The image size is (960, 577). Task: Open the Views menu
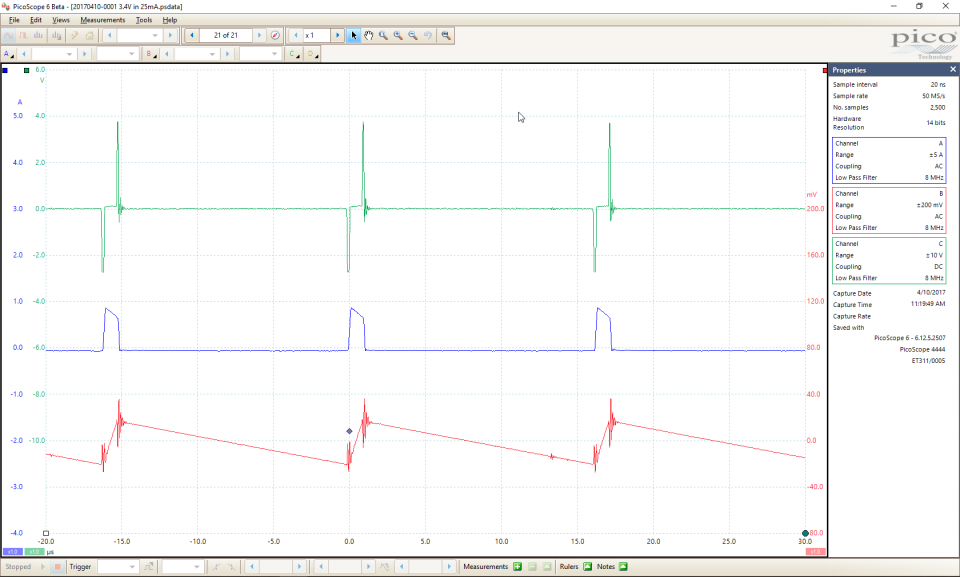61,20
